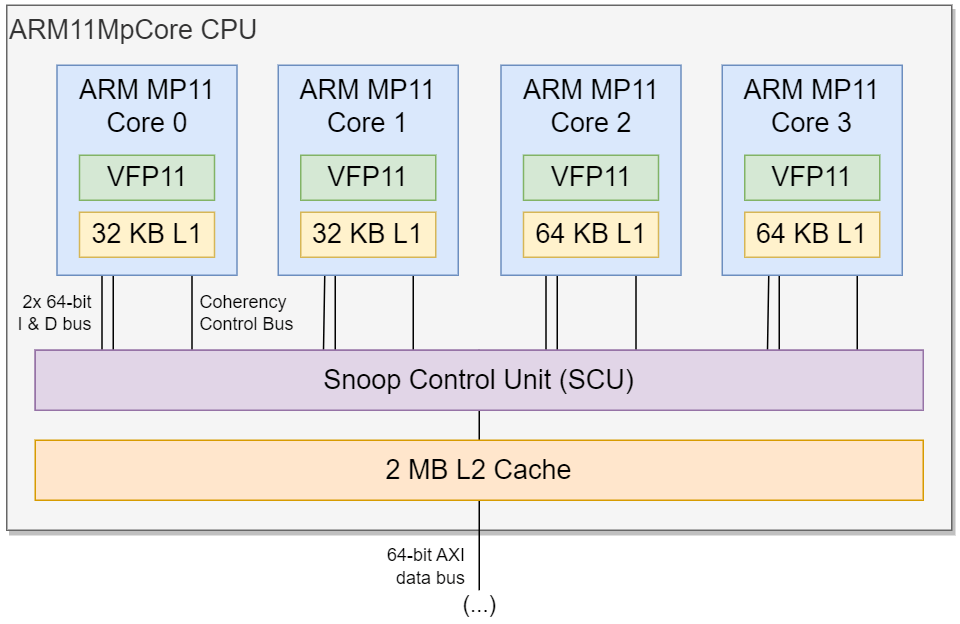
Task: Select the ARM MP11 Core 1 block
Action: point(368,170)
